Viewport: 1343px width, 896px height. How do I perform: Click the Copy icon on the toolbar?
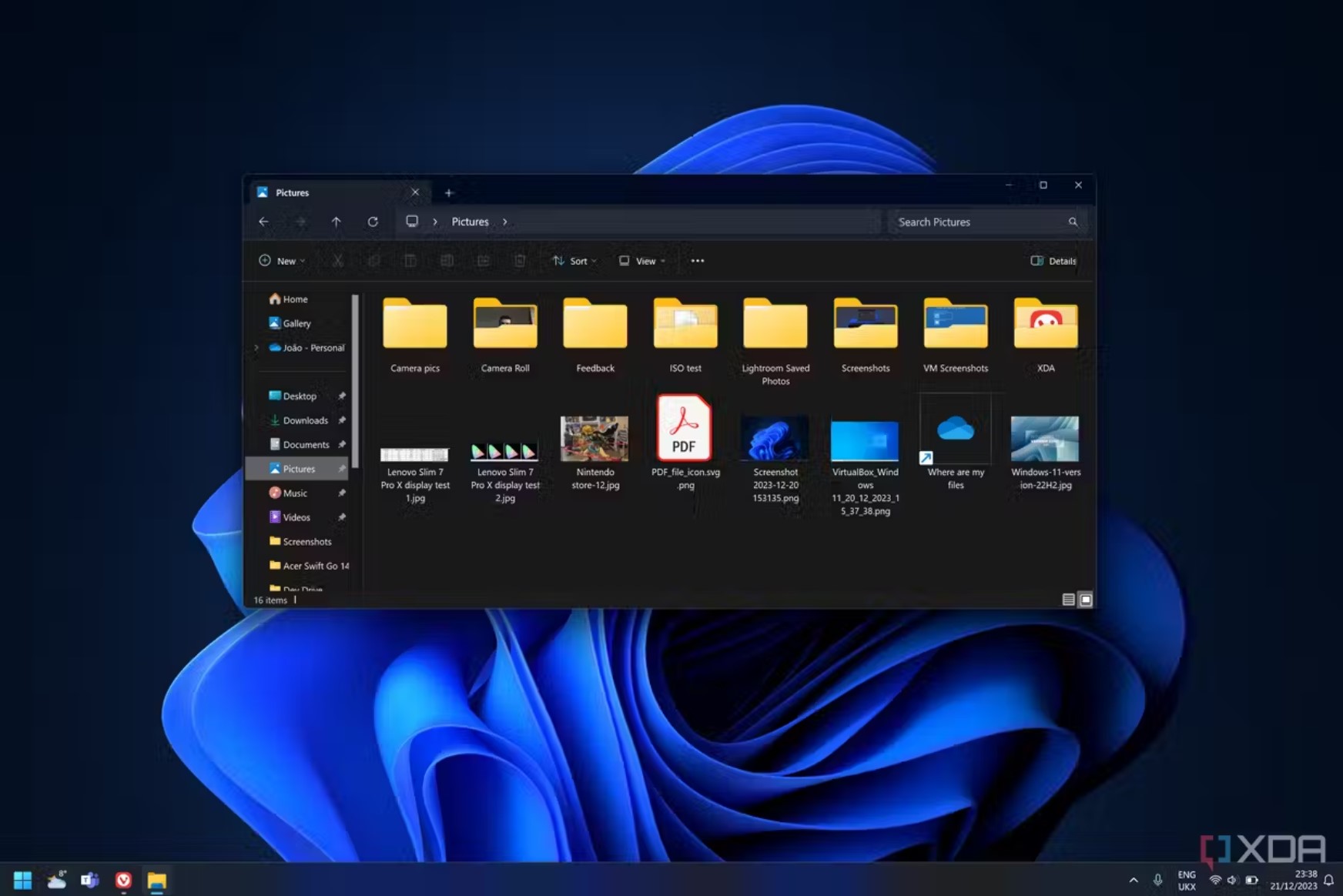pos(374,261)
